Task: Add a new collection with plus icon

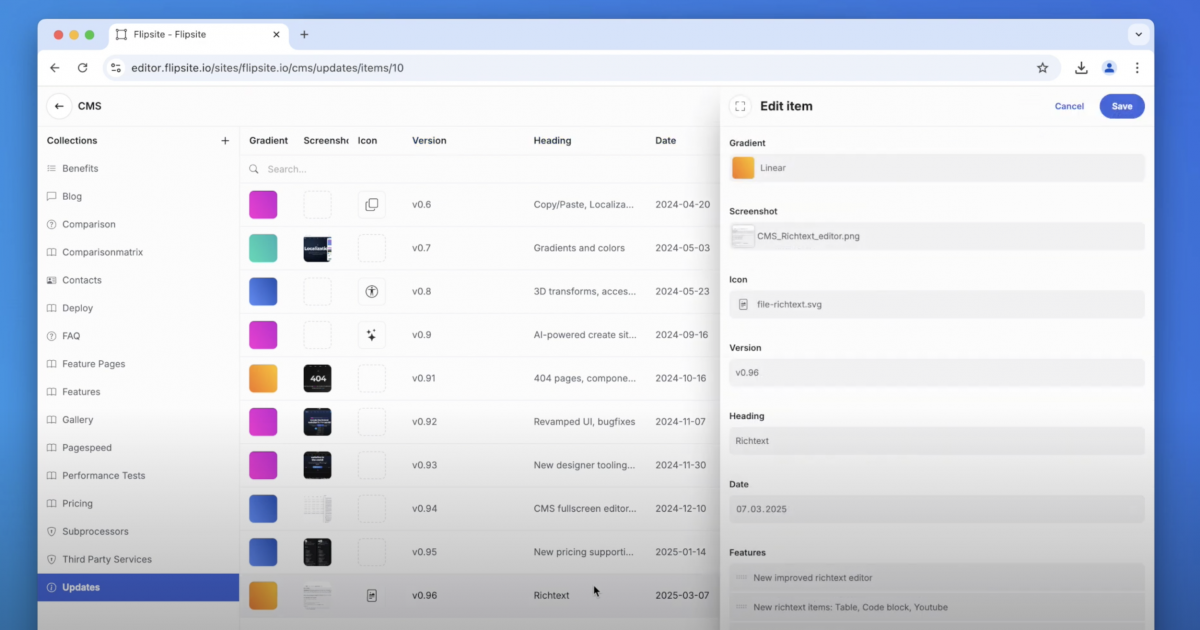Action: click(225, 141)
